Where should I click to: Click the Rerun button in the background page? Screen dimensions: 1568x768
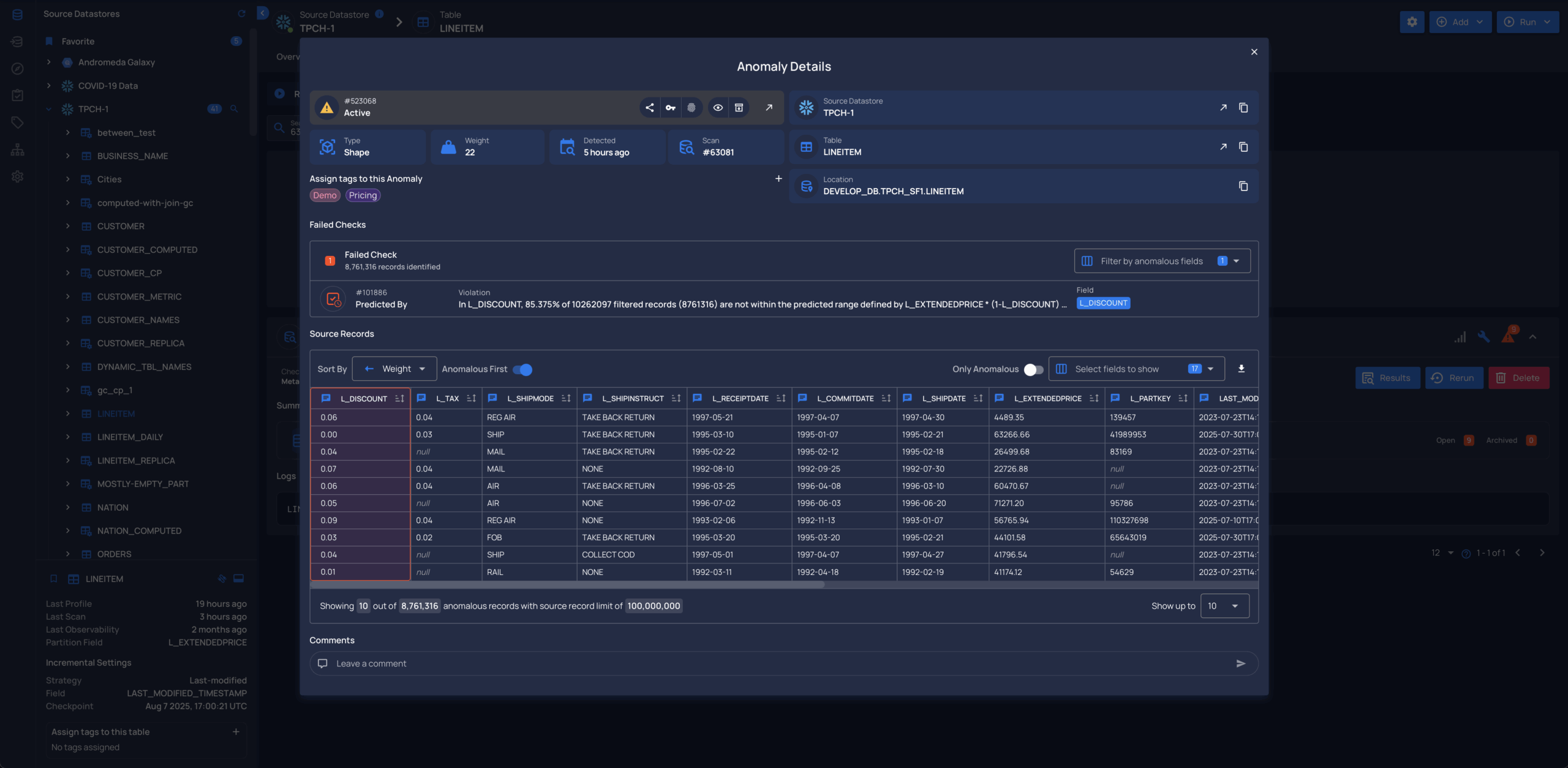(1454, 378)
